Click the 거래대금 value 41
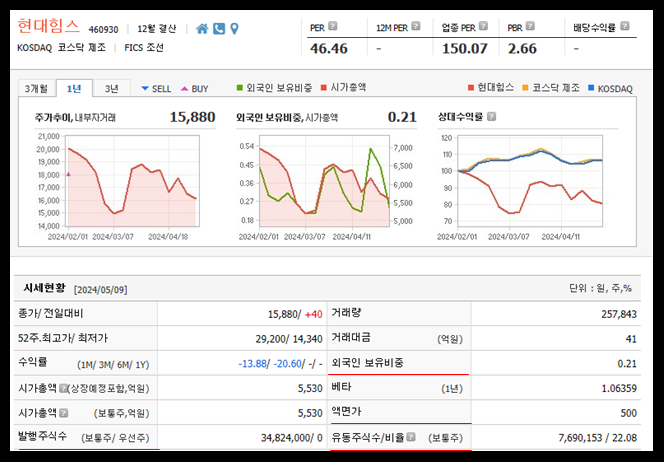The image size is (665, 464). coord(631,339)
